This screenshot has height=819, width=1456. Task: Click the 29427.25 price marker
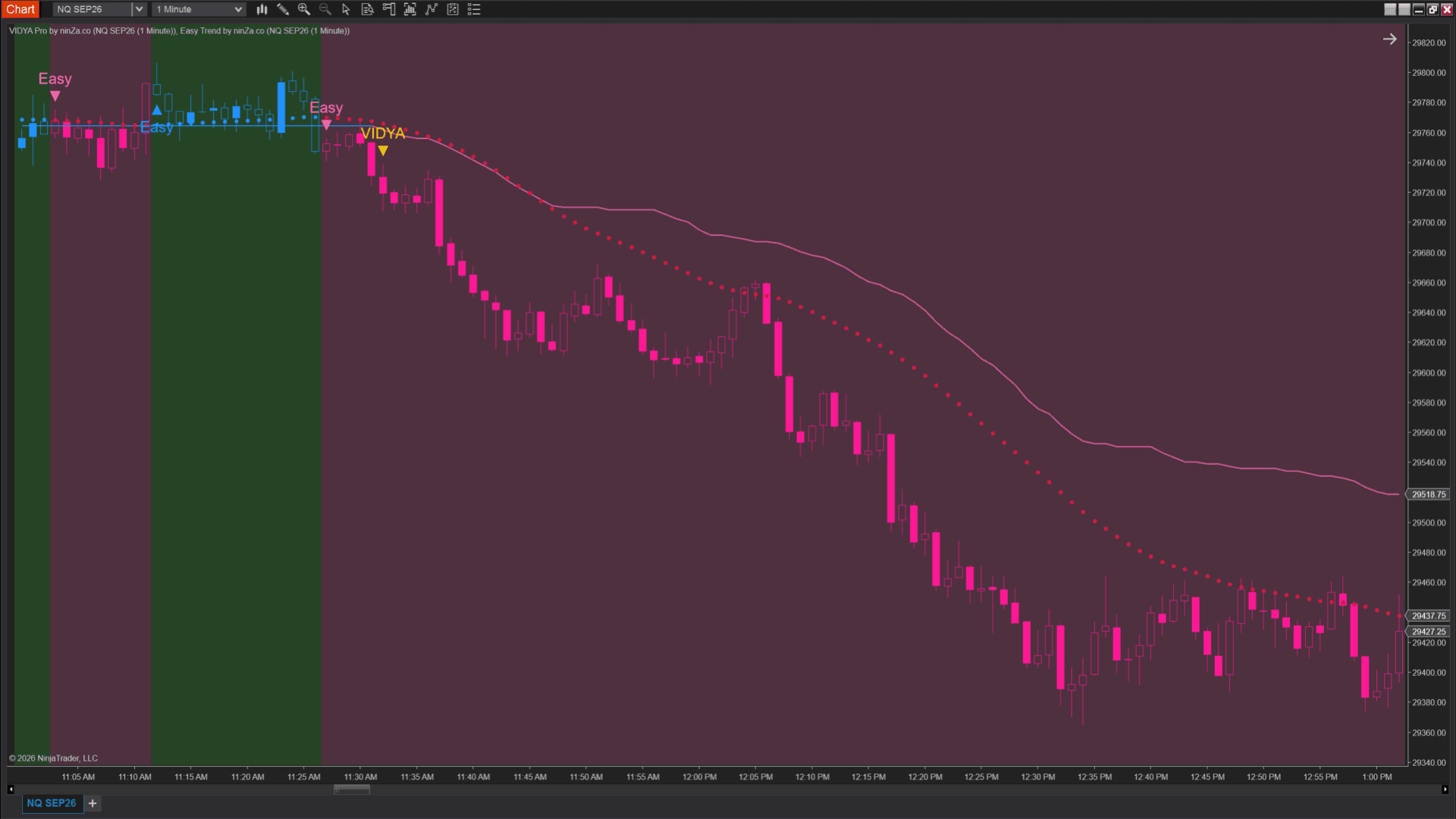1429,631
